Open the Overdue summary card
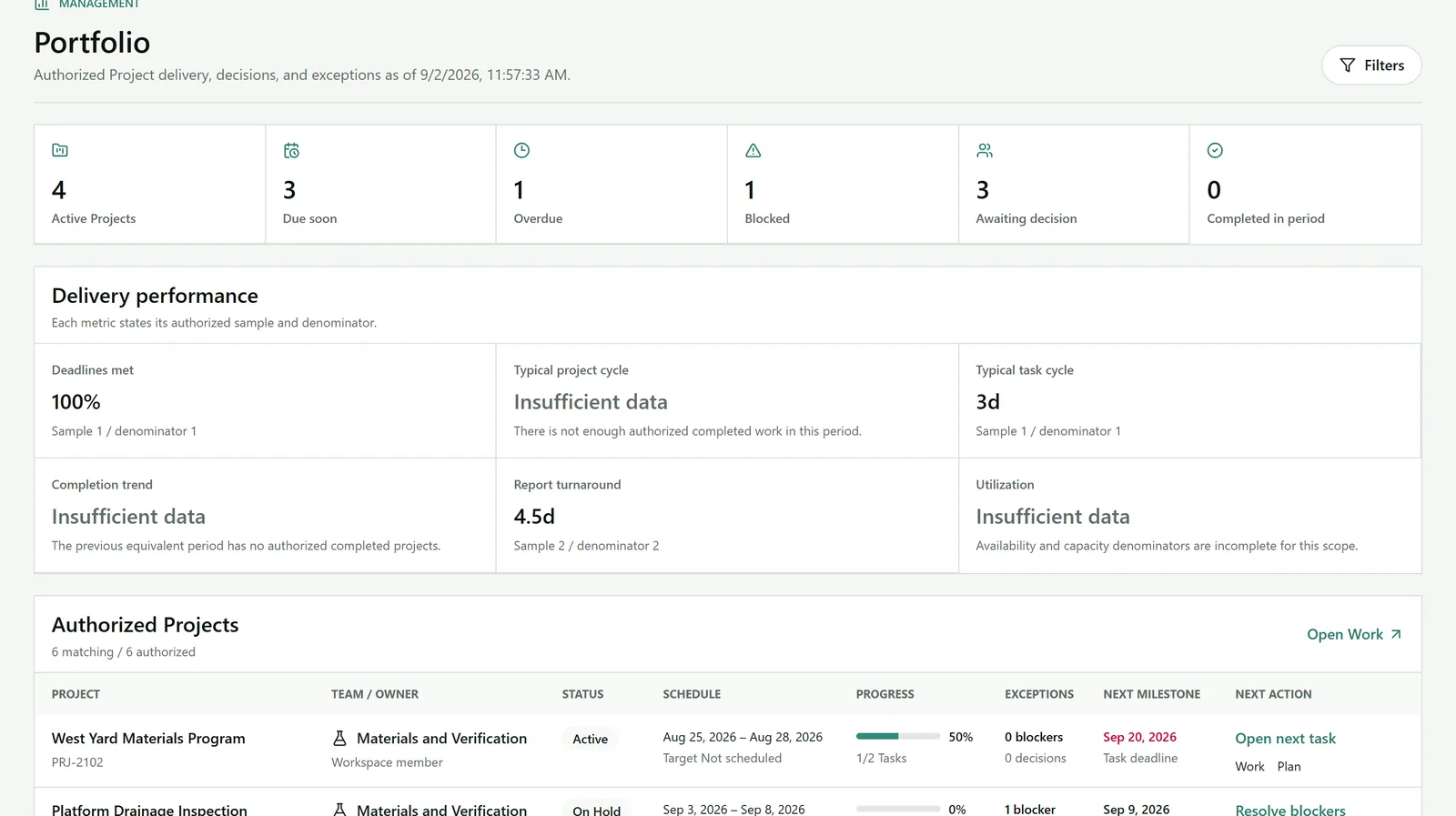1456x816 pixels. tap(612, 184)
